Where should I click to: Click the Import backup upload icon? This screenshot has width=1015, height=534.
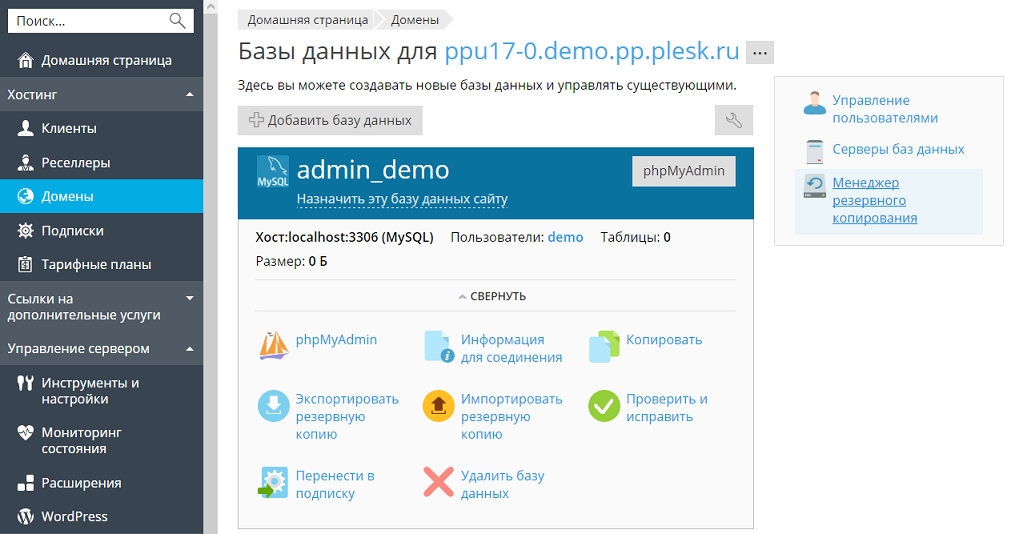pos(439,406)
